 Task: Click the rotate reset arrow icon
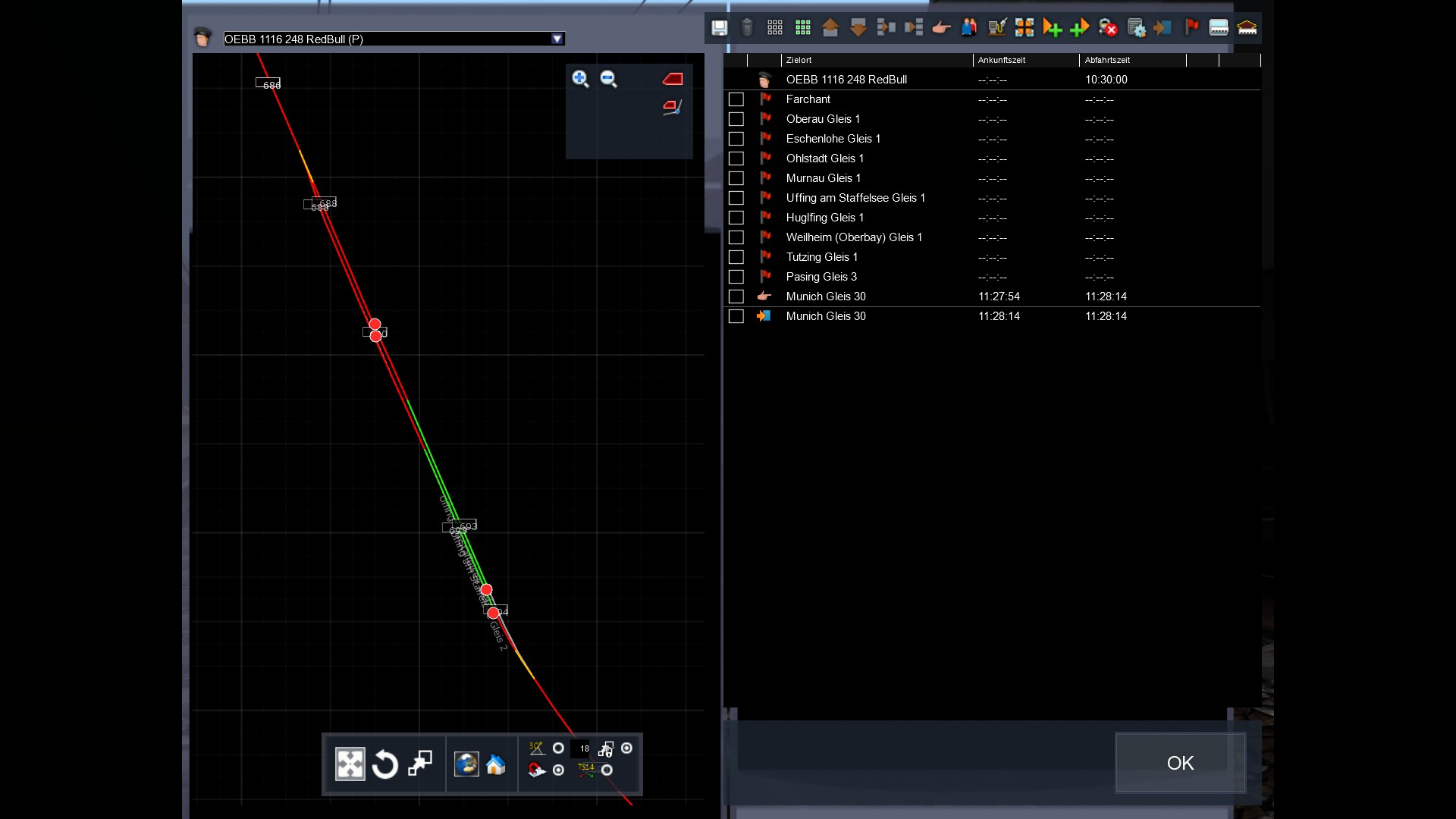click(x=385, y=764)
